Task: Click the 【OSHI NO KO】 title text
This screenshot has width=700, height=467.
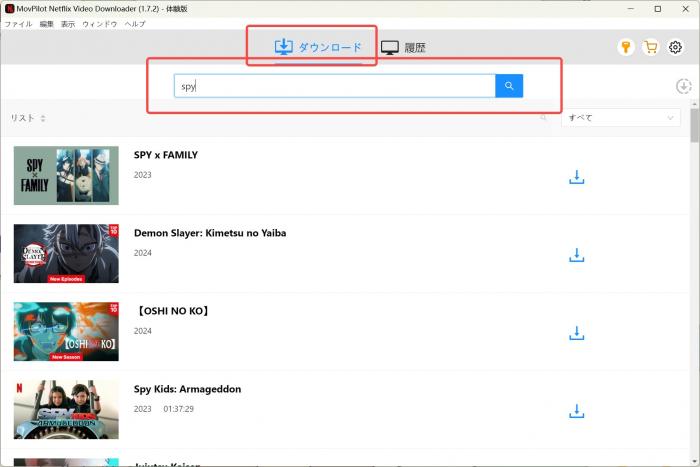Action: click(172, 311)
